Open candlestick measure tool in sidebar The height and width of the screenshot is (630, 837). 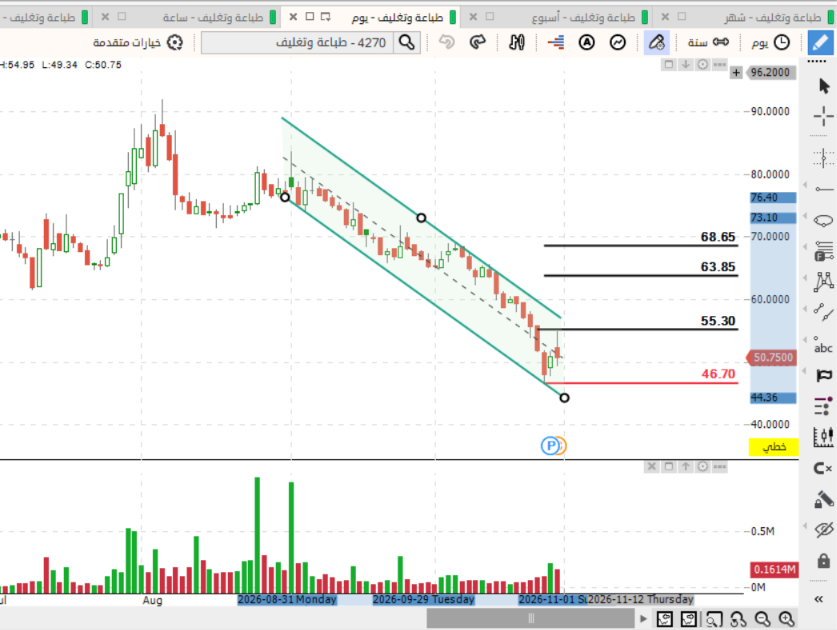pos(824,437)
